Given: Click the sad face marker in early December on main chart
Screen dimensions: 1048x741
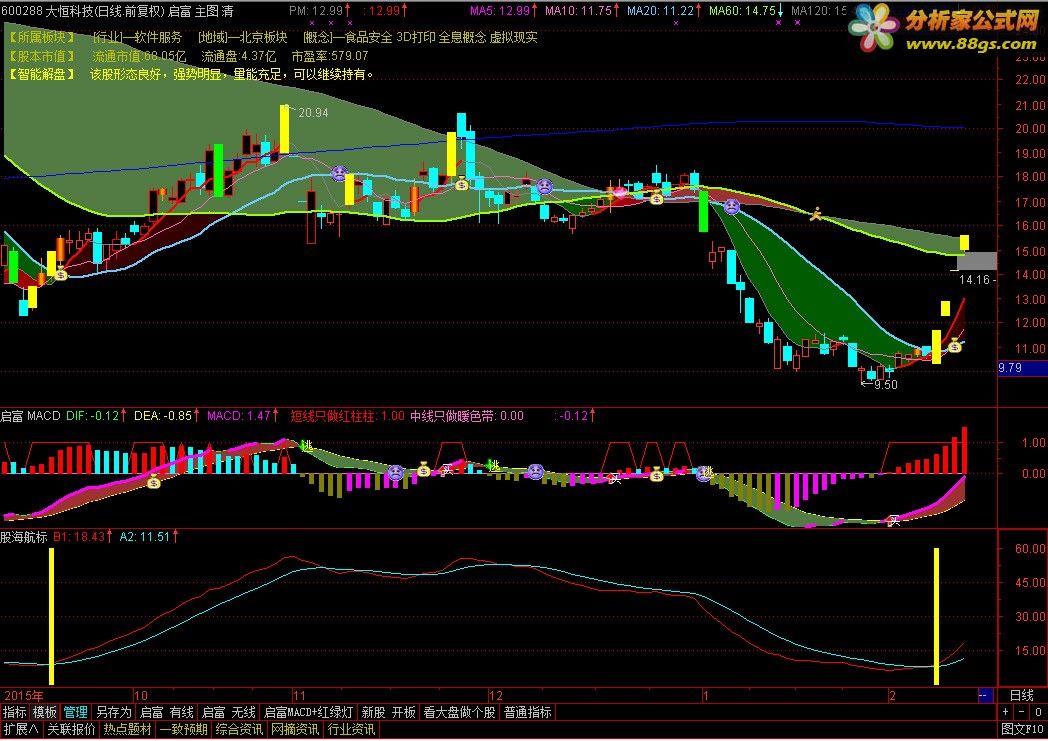Looking at the screenshot, I should coord(545,186).
